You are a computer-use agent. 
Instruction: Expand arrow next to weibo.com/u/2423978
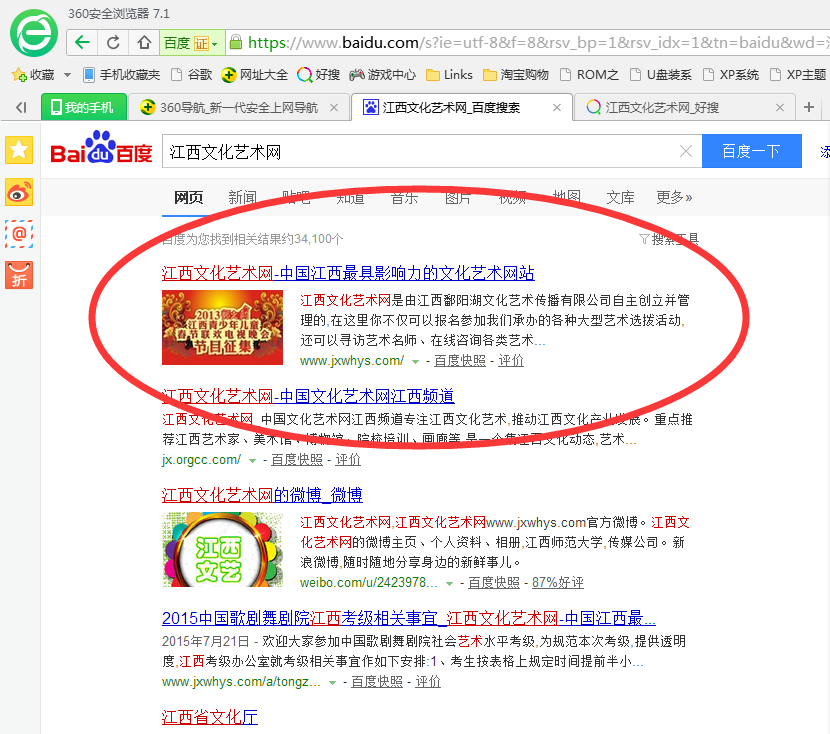pyautogui.click(x=449, y=584)
